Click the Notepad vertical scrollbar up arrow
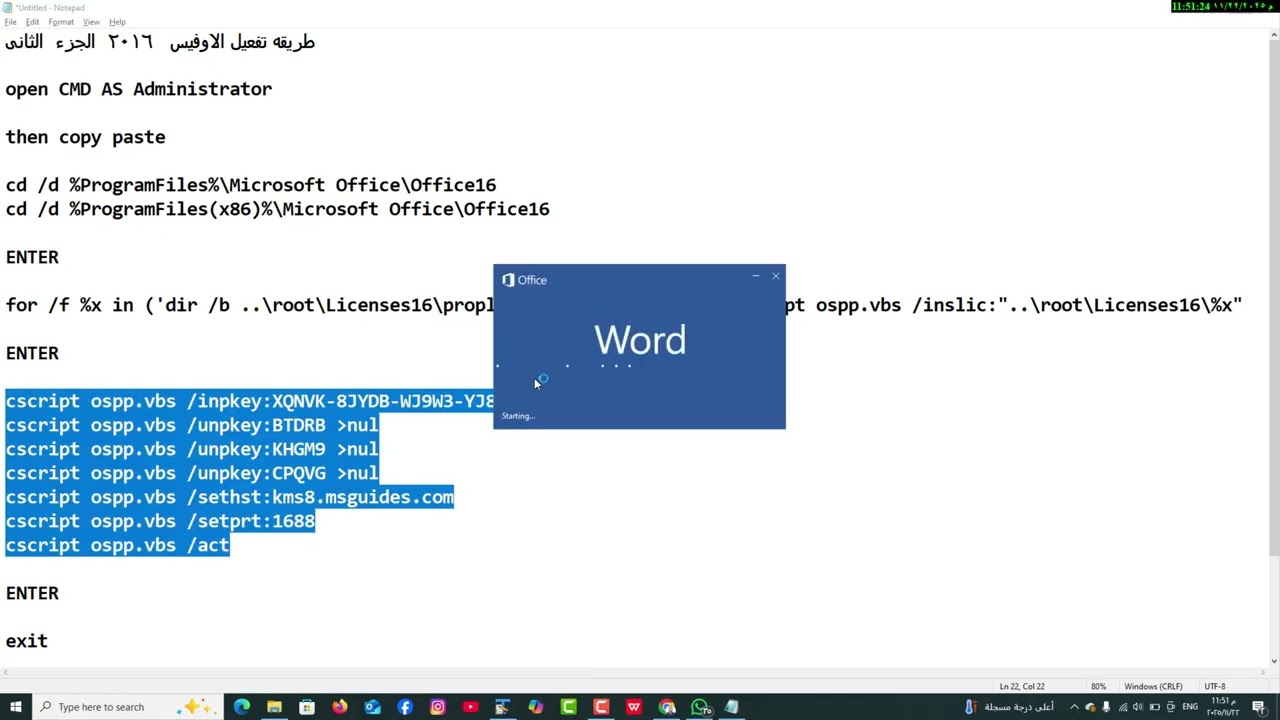1280x720 pixels. click(x=1274, y=37)
